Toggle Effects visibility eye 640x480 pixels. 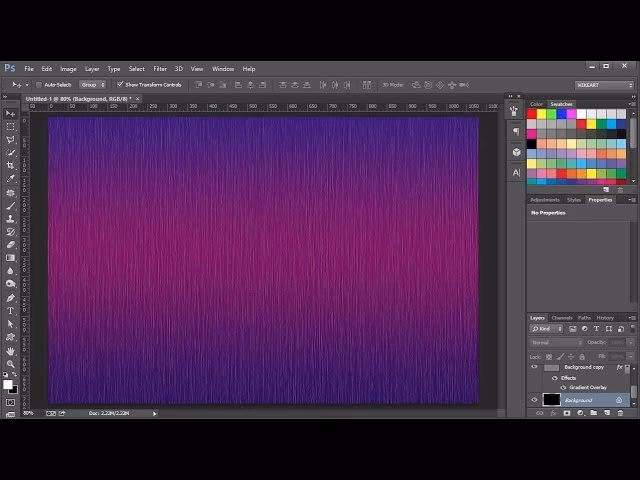[x=555, y=378]
